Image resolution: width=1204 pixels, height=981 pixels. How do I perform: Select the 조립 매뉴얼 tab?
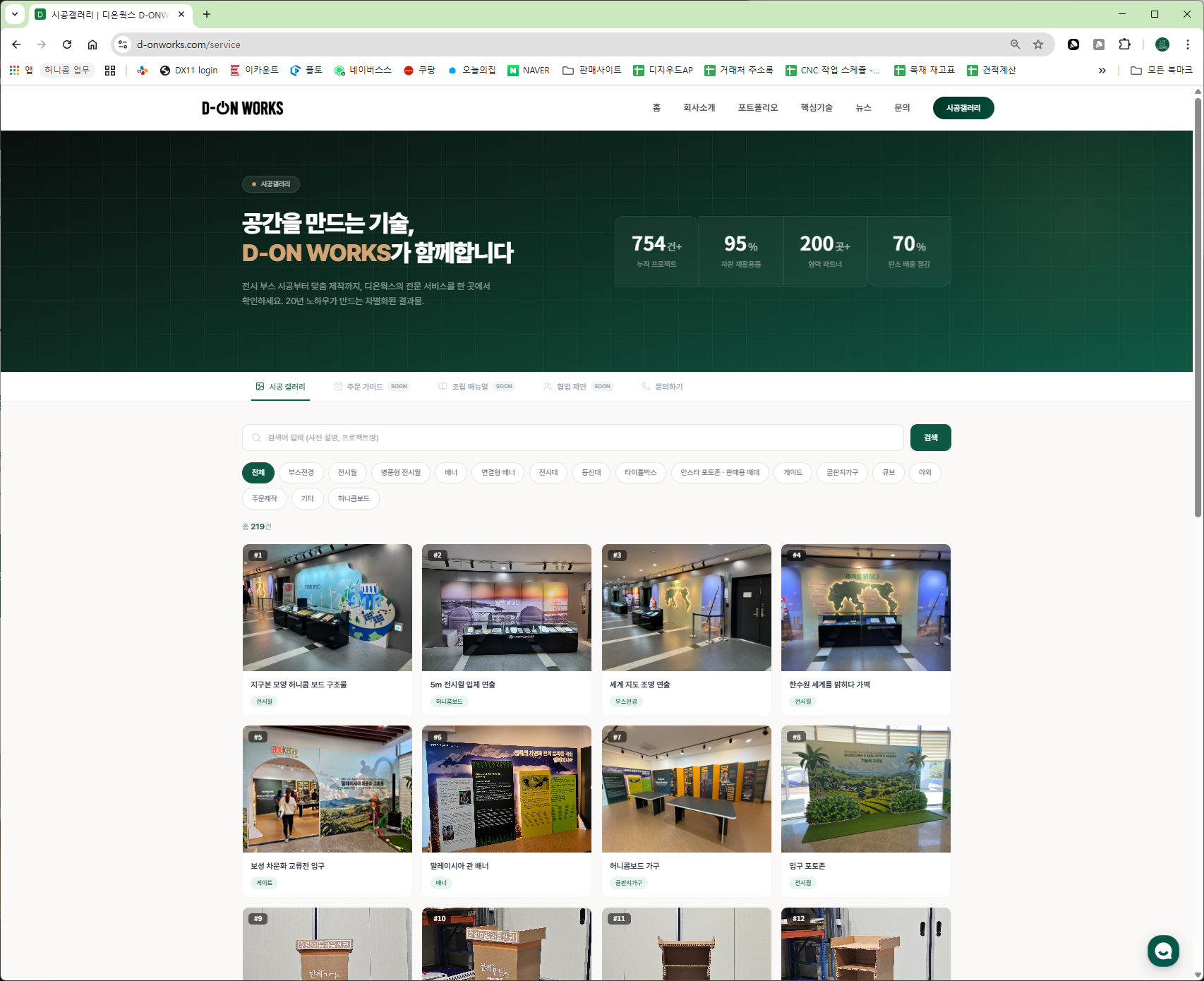(x=476, y=387)
